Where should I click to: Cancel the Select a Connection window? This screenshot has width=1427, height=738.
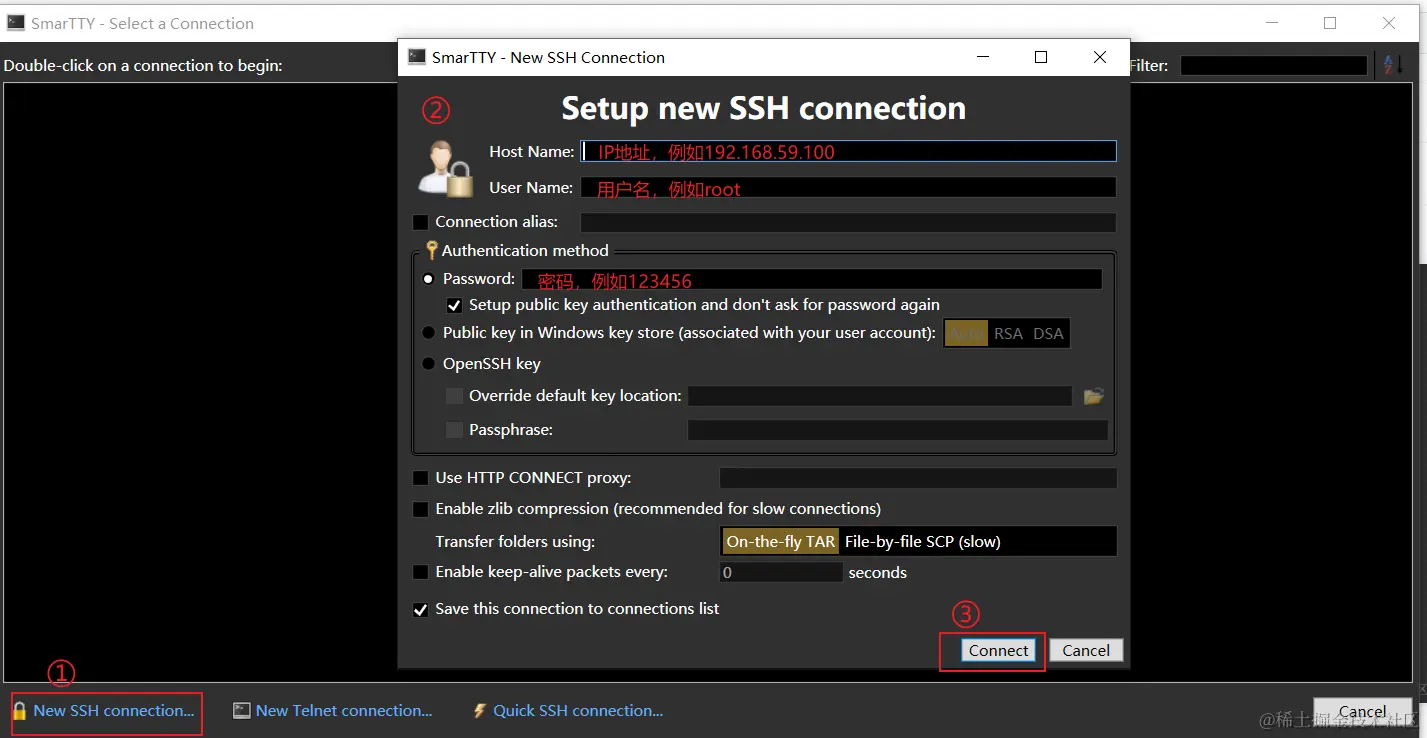[x=1362, y=711]
